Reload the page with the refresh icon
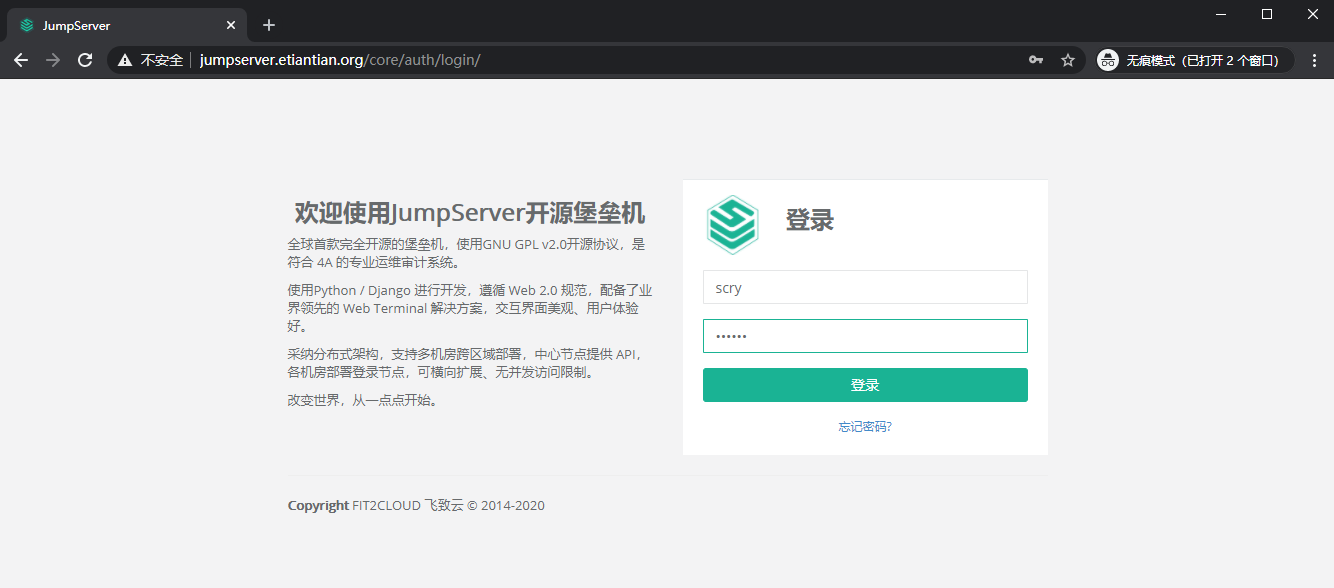Viewport: 1334px width, 588px height. pyautogui.click(x=85, y=60)
